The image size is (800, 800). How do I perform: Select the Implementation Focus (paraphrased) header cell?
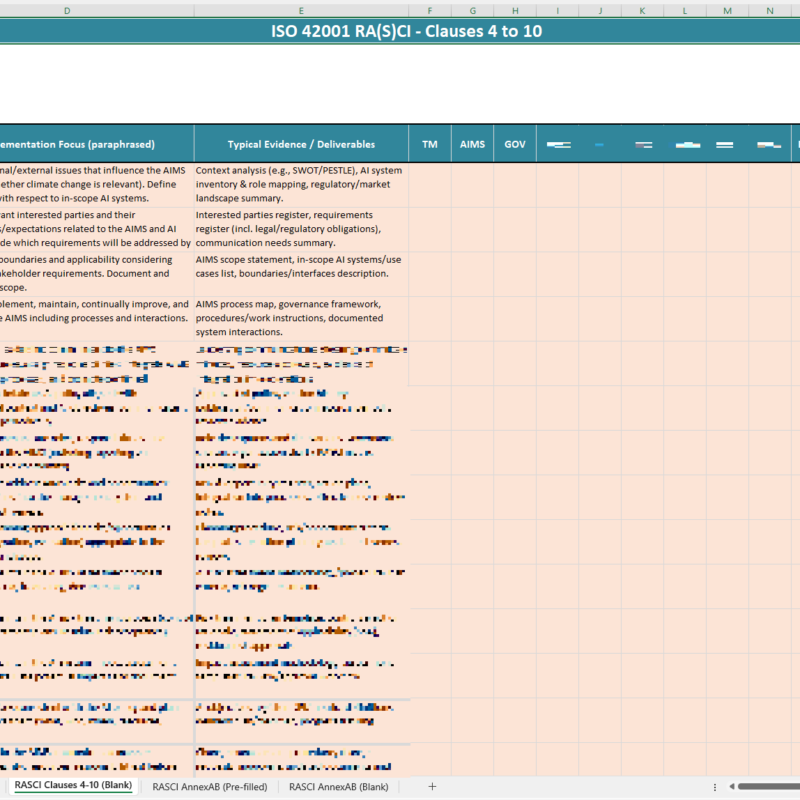(x=90, y=143)
